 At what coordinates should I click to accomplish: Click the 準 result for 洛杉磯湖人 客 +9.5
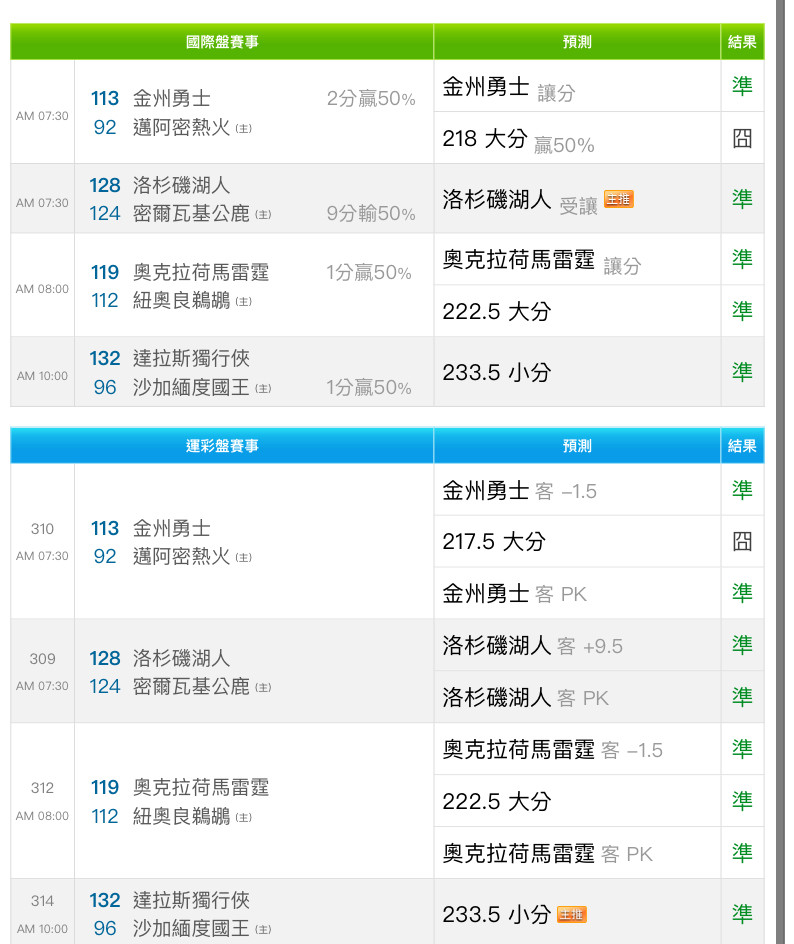tap(742, 645)
